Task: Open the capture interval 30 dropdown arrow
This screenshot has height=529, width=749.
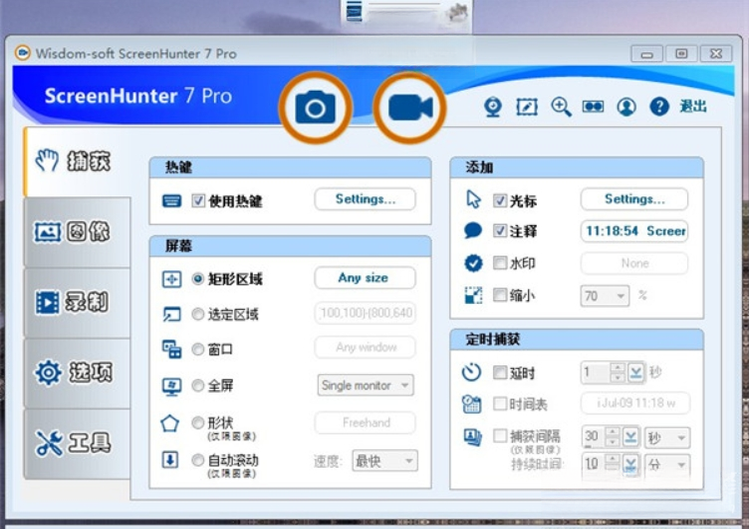Action: tap(631, 437)
